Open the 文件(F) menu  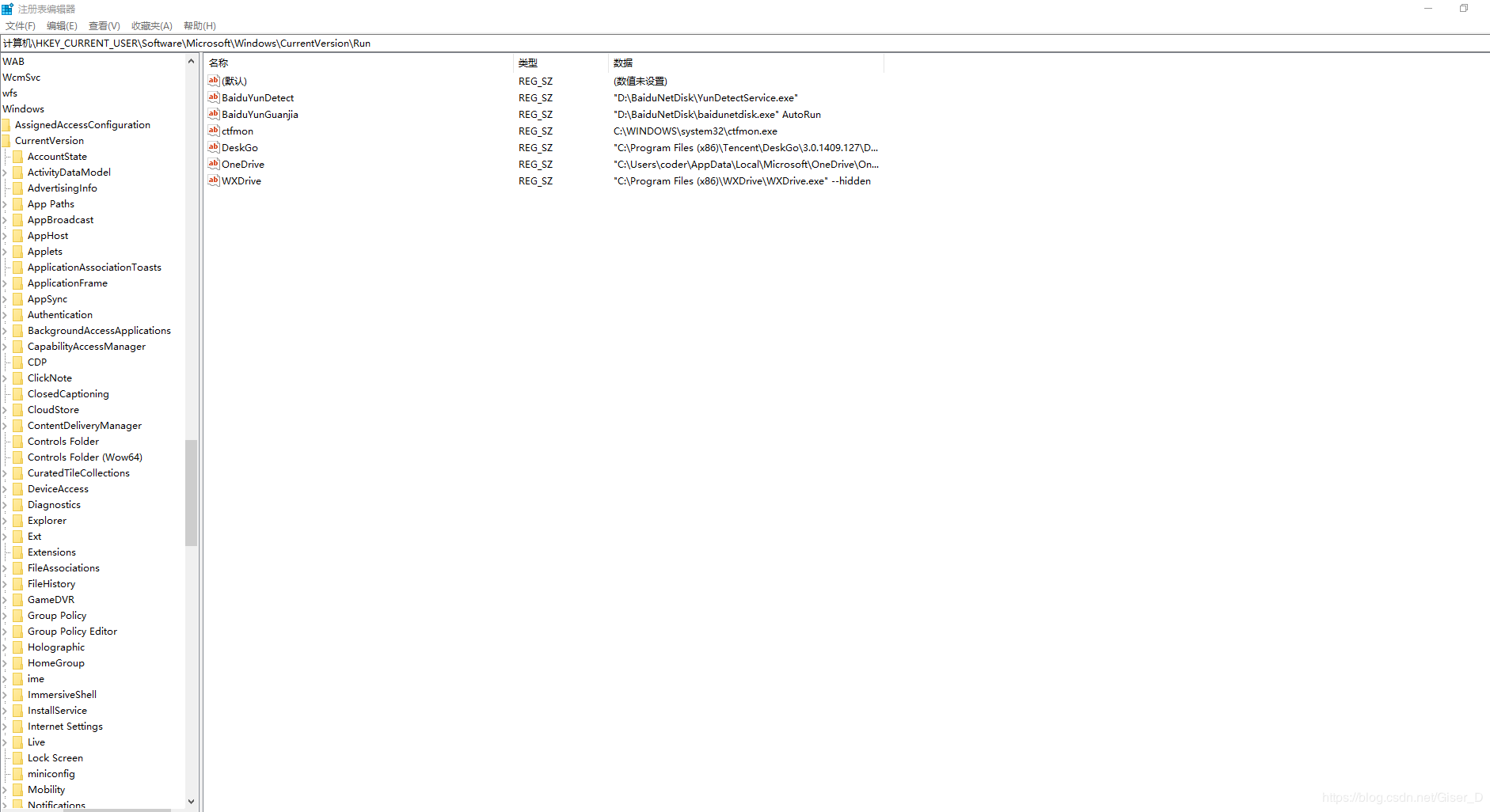20,26
